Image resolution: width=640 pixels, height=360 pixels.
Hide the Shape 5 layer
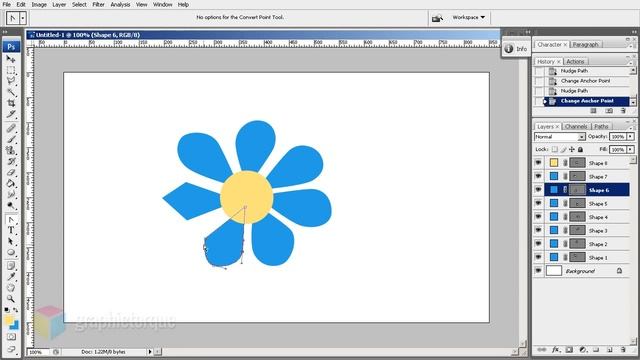point(538,203)
